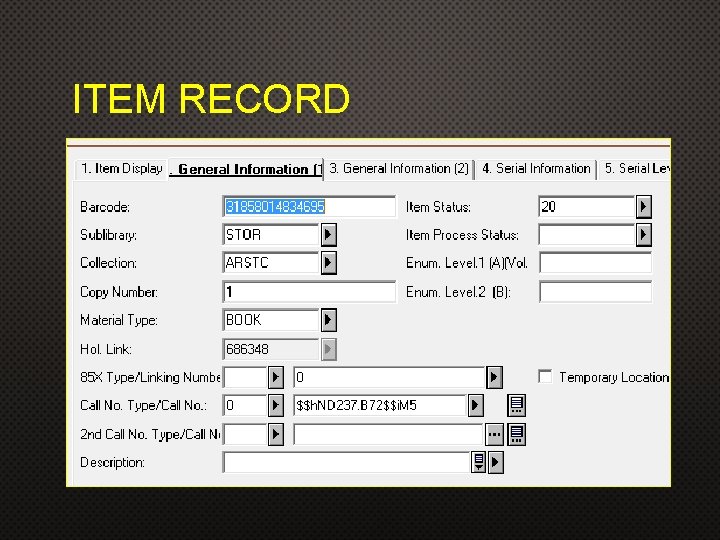
Task: Expand the 85X Type dropdown arrow
Action: pos(276,377)
